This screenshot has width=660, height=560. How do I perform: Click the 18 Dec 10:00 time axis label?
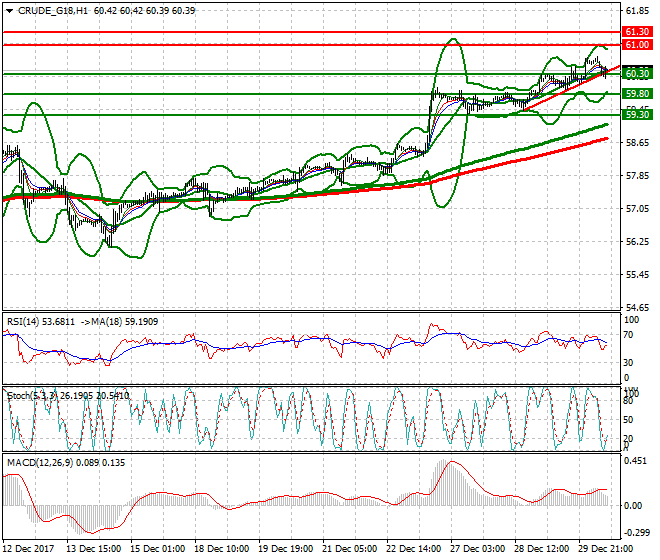click(221, 549)
